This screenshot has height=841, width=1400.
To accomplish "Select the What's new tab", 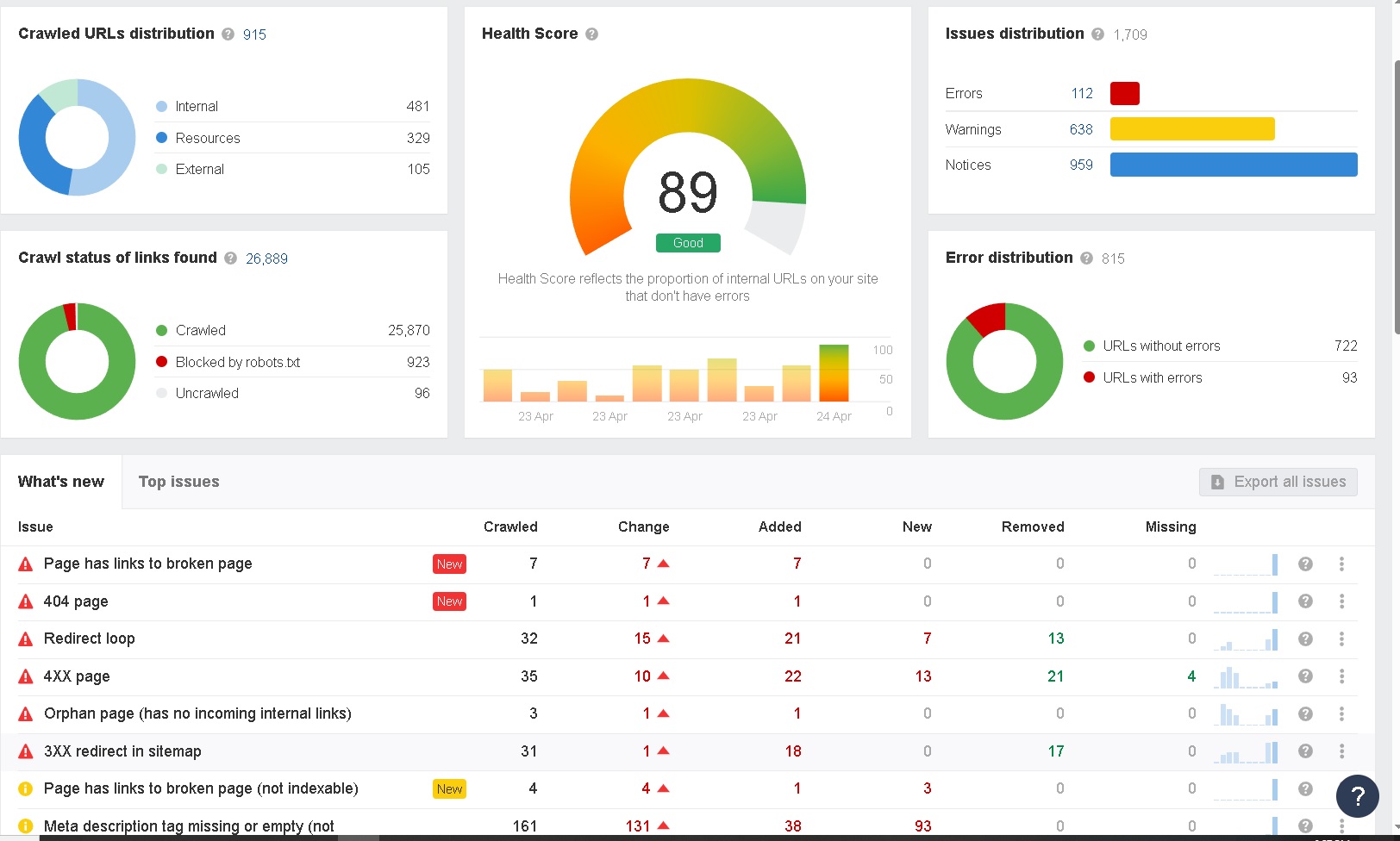I will (x=61, y=482).
